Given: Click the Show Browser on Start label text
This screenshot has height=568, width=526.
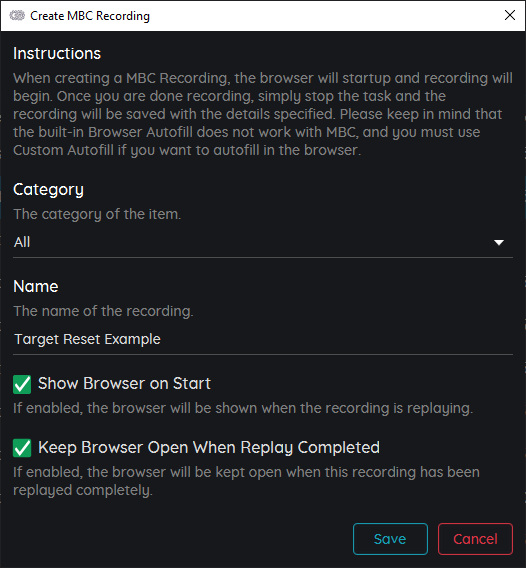Looking at the screenshot, I should (124, 384).
